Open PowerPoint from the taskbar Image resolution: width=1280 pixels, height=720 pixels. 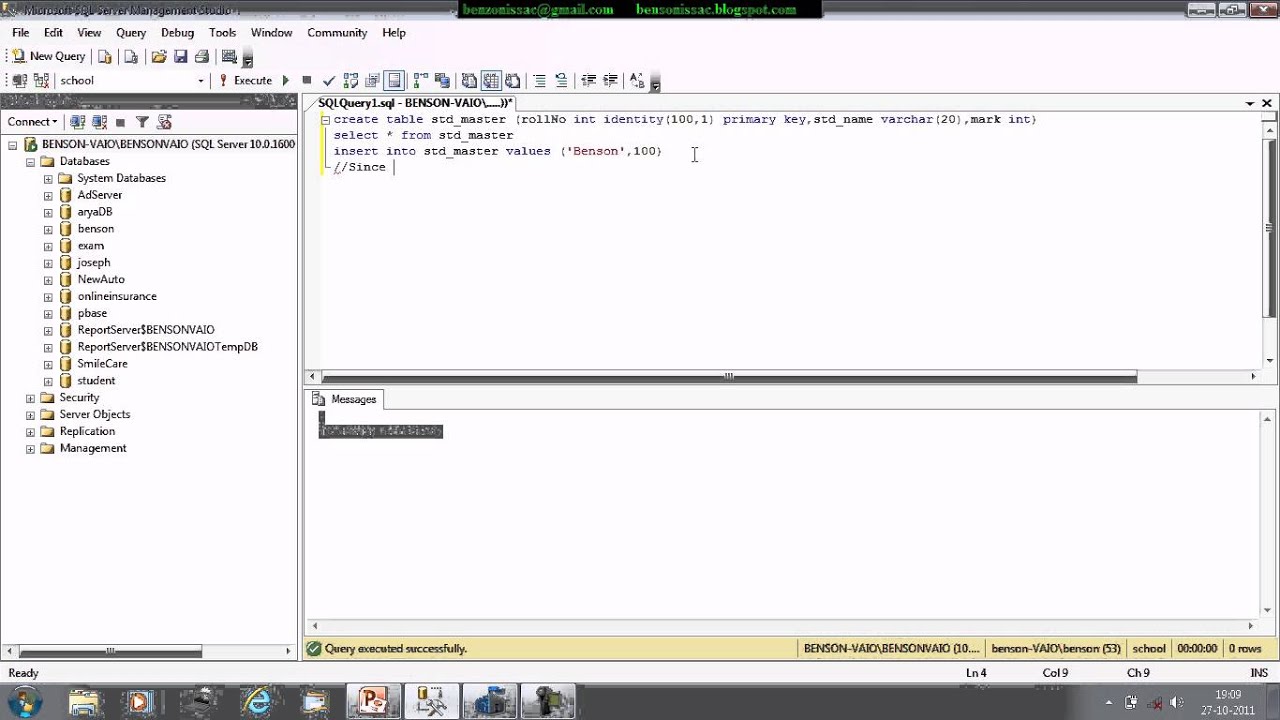coord(373,701)
